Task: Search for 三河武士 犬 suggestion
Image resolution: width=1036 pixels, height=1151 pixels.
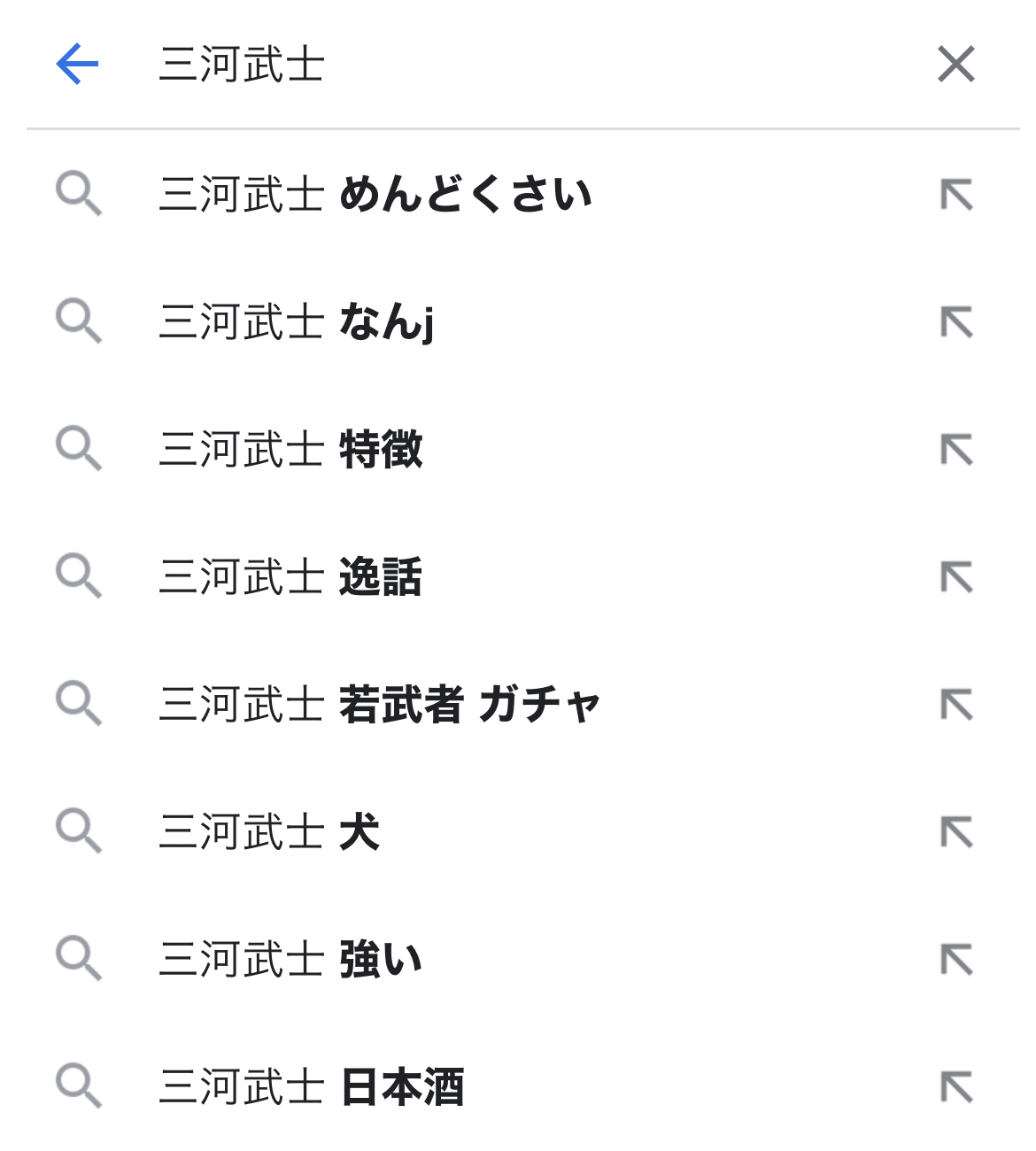Action: [x=270, y=832]
